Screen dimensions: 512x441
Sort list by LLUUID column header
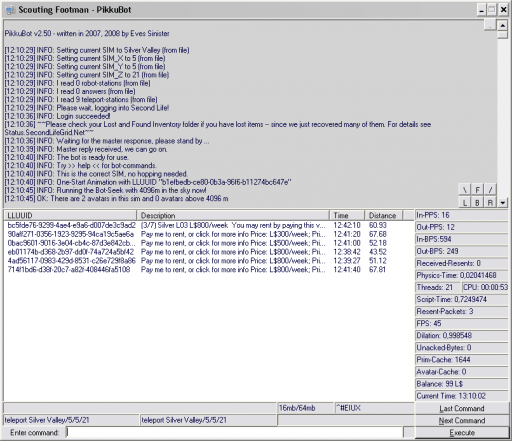tap(70, 215)
